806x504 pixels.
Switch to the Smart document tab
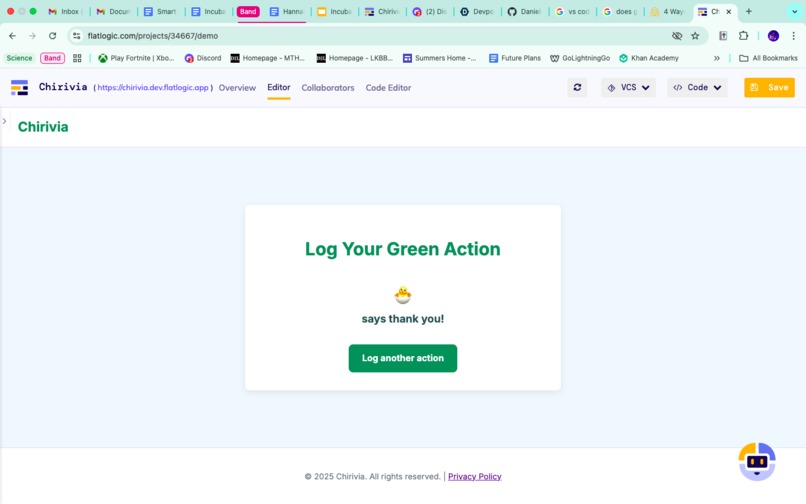click(160, 11)
